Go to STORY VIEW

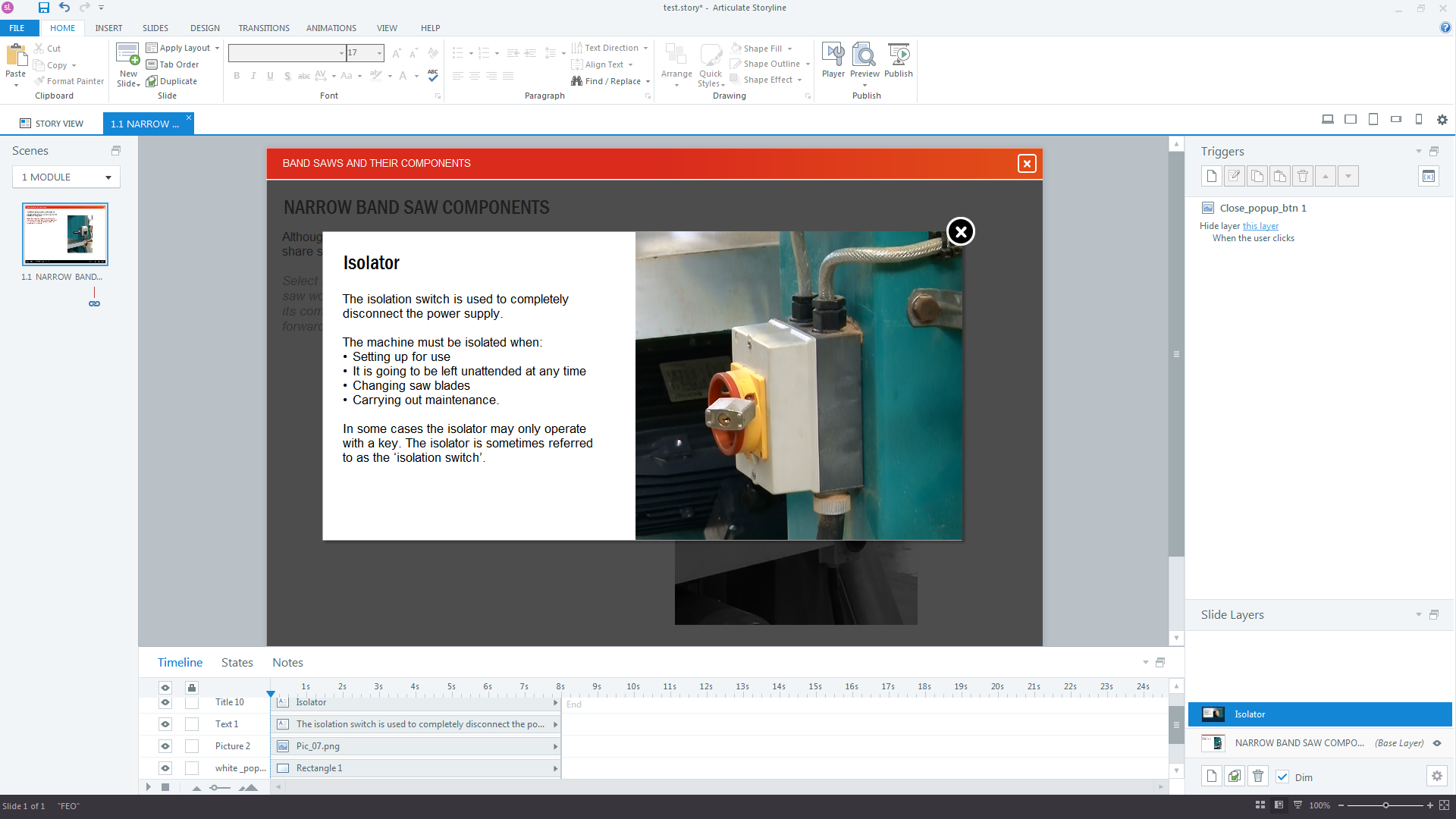(x=52, y=124)
